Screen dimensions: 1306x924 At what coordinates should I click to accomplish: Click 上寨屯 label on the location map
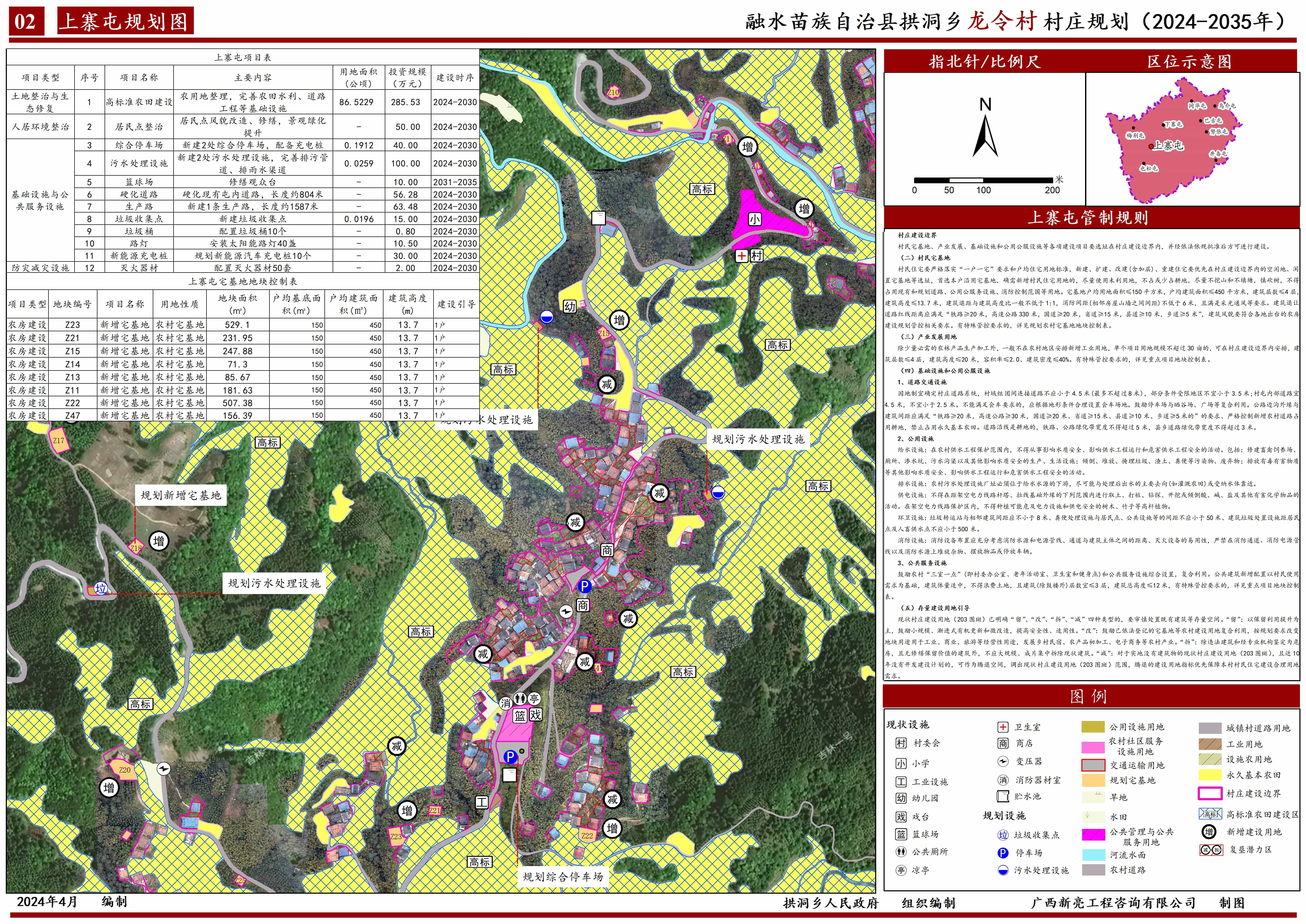(1168, 146)
